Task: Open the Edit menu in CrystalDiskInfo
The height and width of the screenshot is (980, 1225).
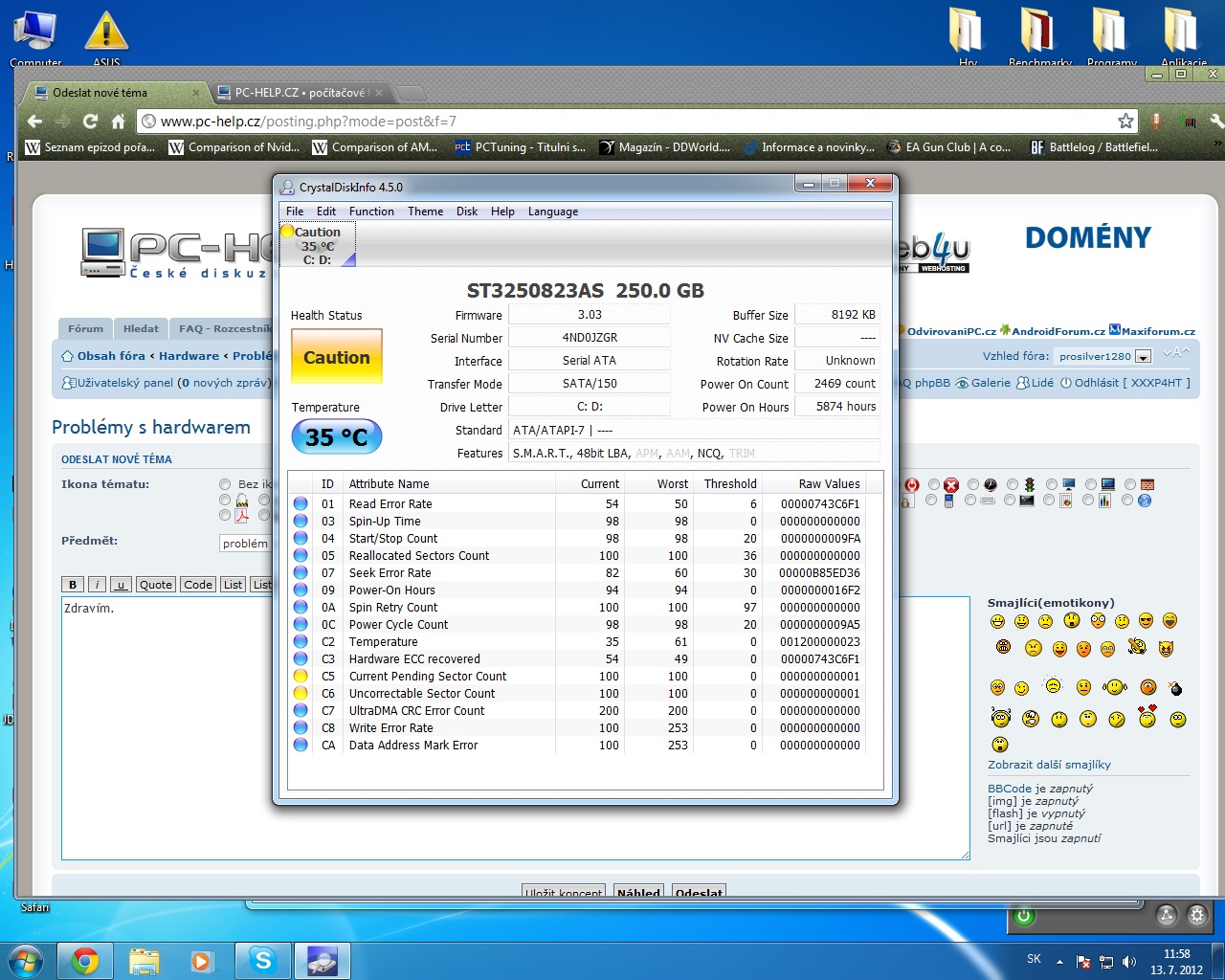Action: [x=326, y=212]
